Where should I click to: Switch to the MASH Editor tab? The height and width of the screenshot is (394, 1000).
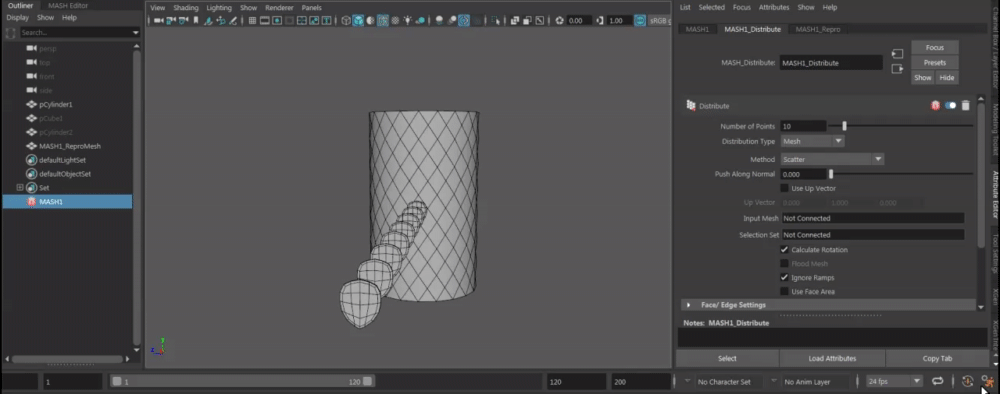[68, 6]
